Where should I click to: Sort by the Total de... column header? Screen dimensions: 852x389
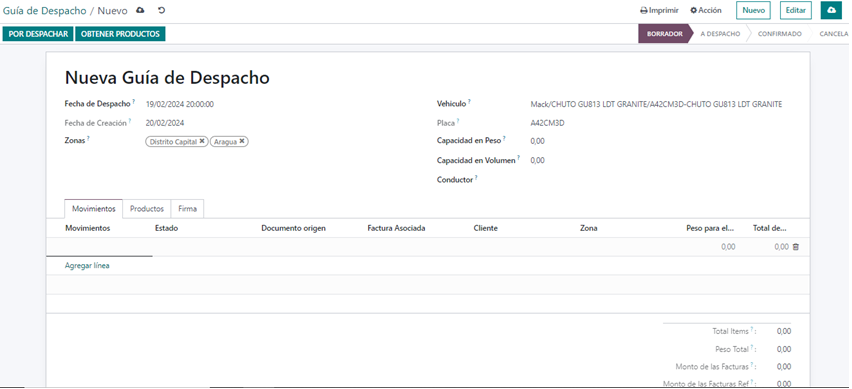pyautogui.click(x=770, y=228)
